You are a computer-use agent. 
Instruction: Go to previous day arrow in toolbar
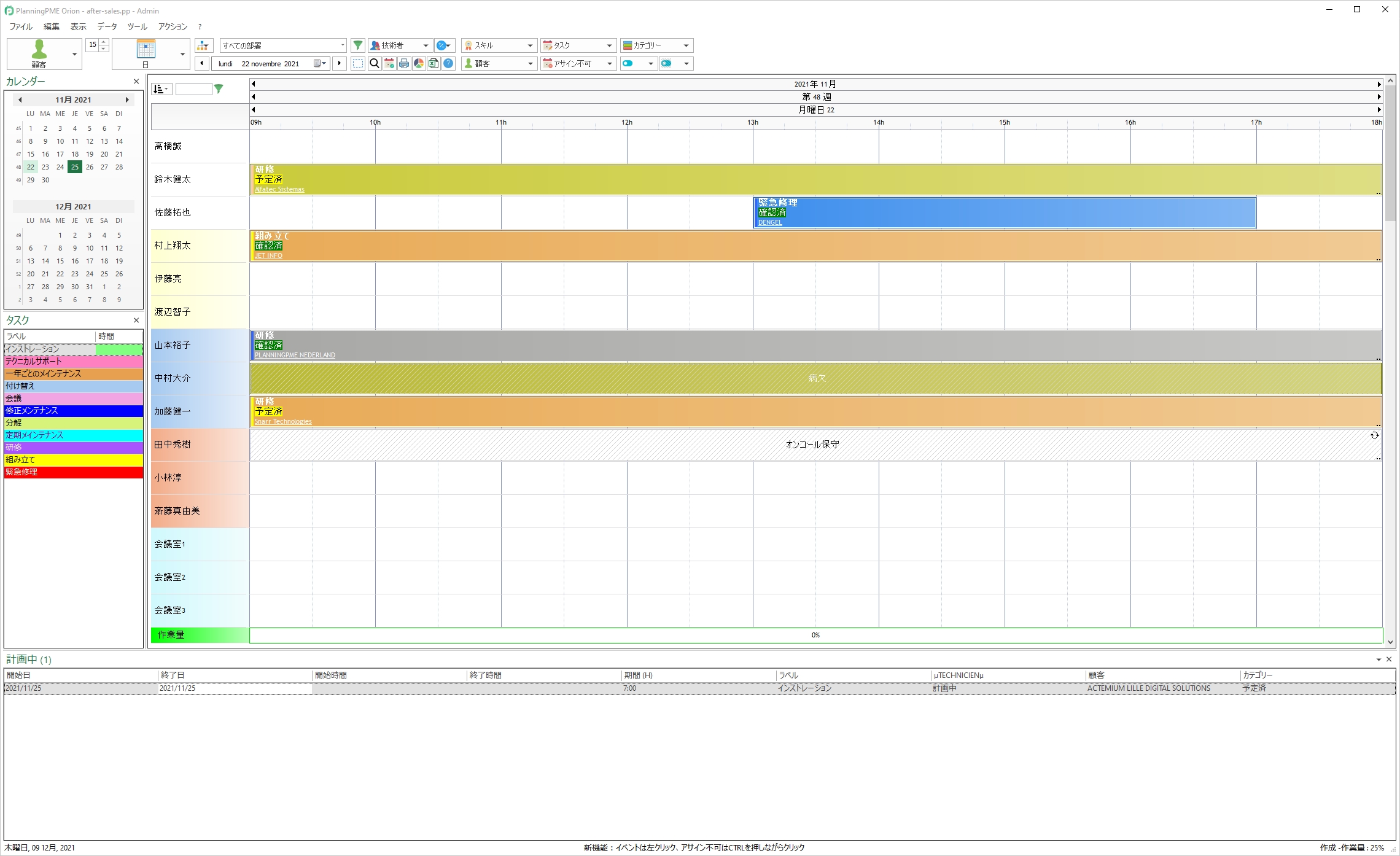pyautogui.click(x=202, y=63)
